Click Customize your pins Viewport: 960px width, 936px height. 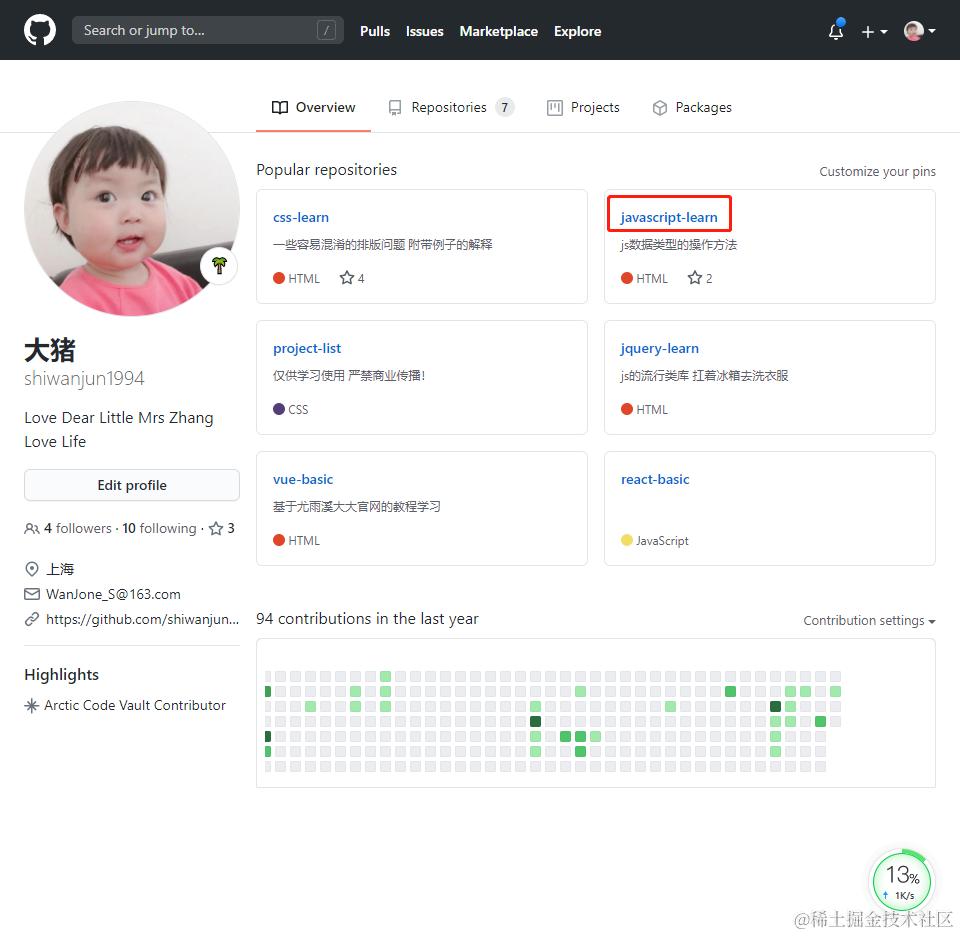pos(877,171)
